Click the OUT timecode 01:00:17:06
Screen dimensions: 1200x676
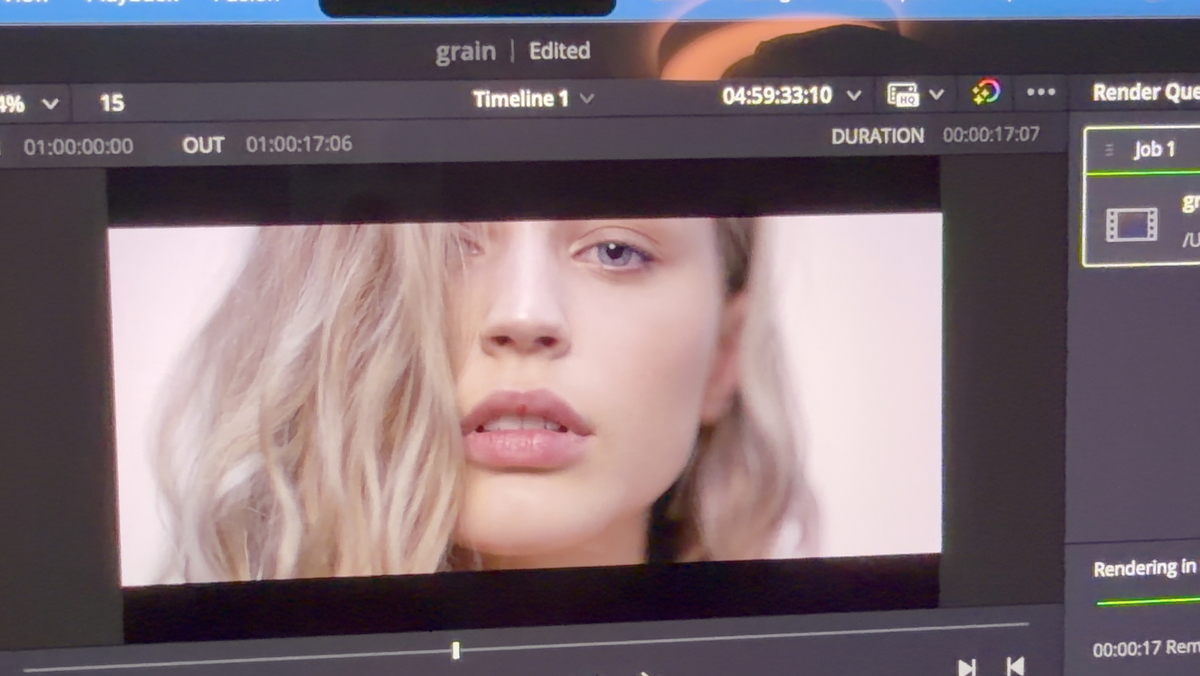pos(299,144)
